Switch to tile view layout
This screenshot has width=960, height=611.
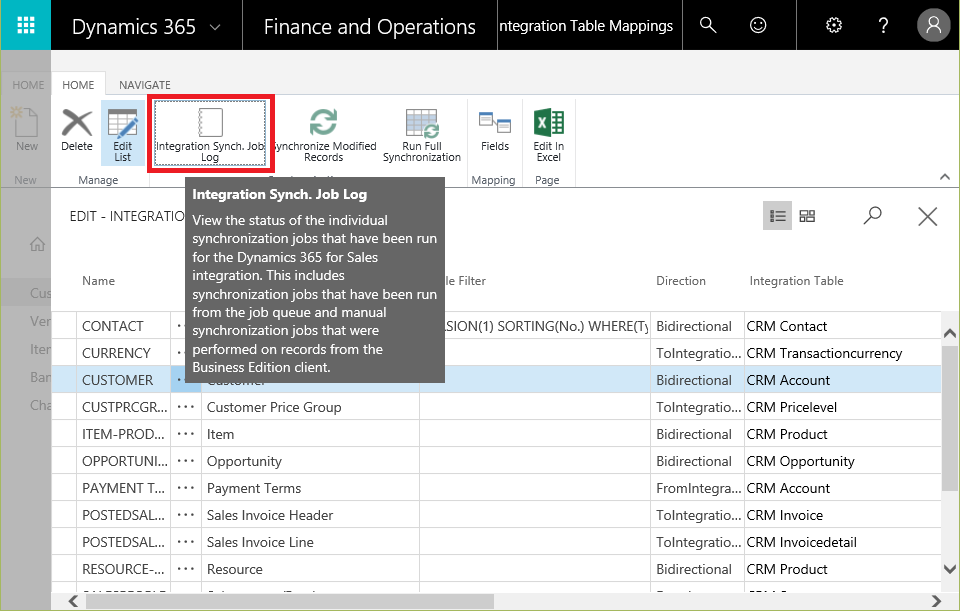pyautogui.click(x=808, y=216)
